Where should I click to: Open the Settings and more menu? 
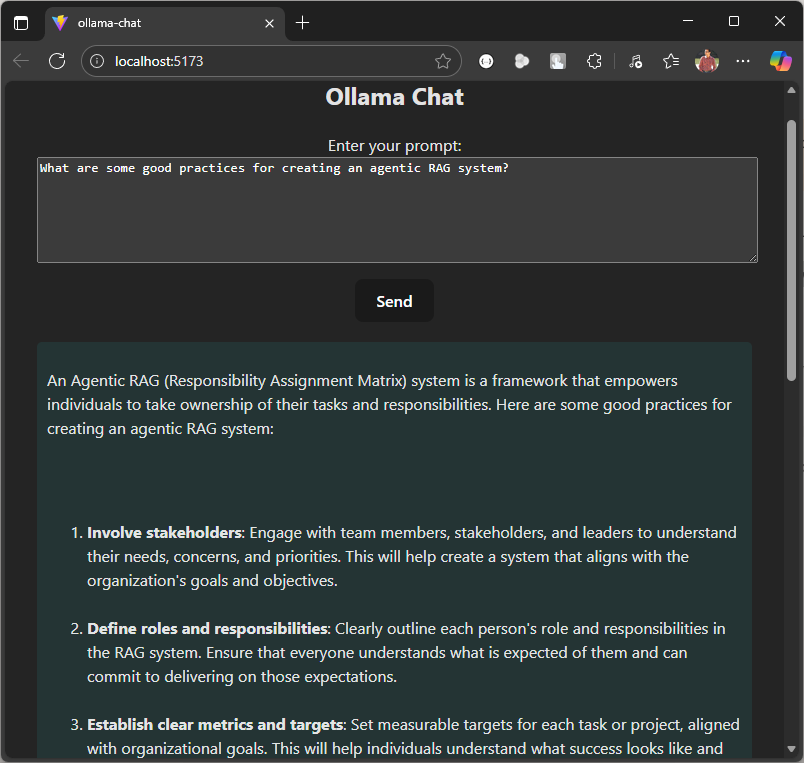coord(742,61)
